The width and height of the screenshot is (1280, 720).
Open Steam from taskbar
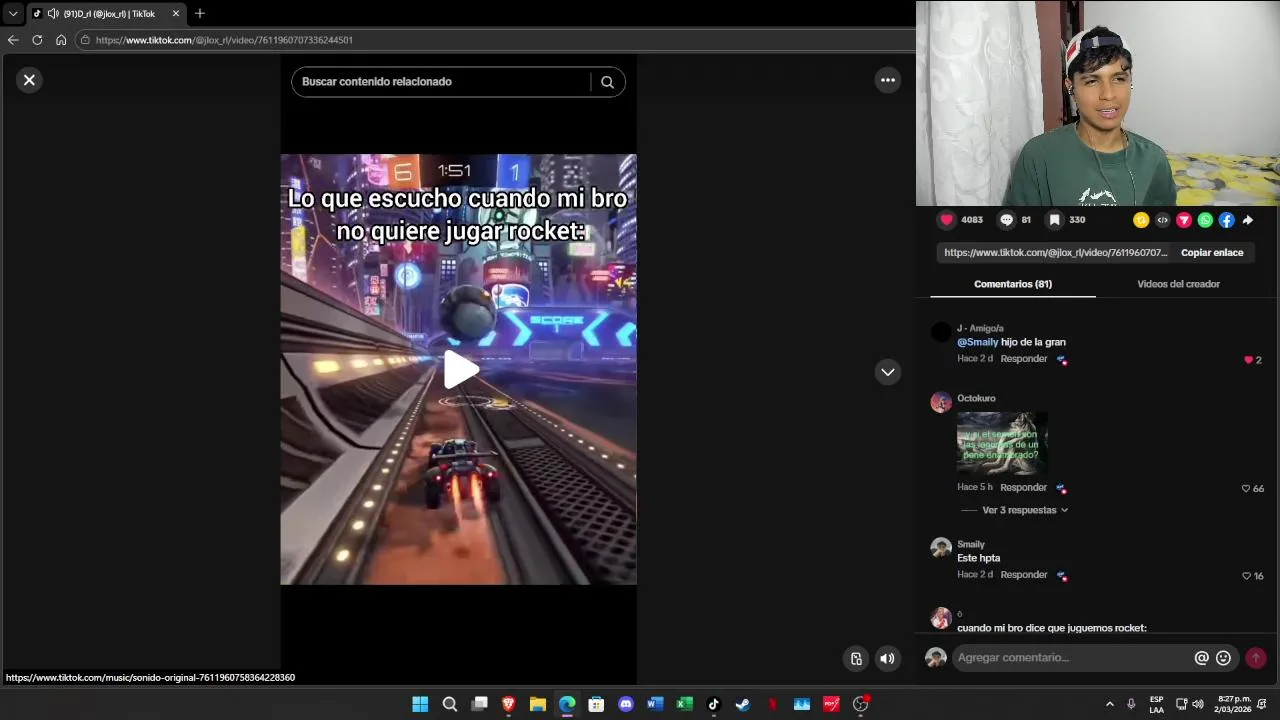coord(743,704)
